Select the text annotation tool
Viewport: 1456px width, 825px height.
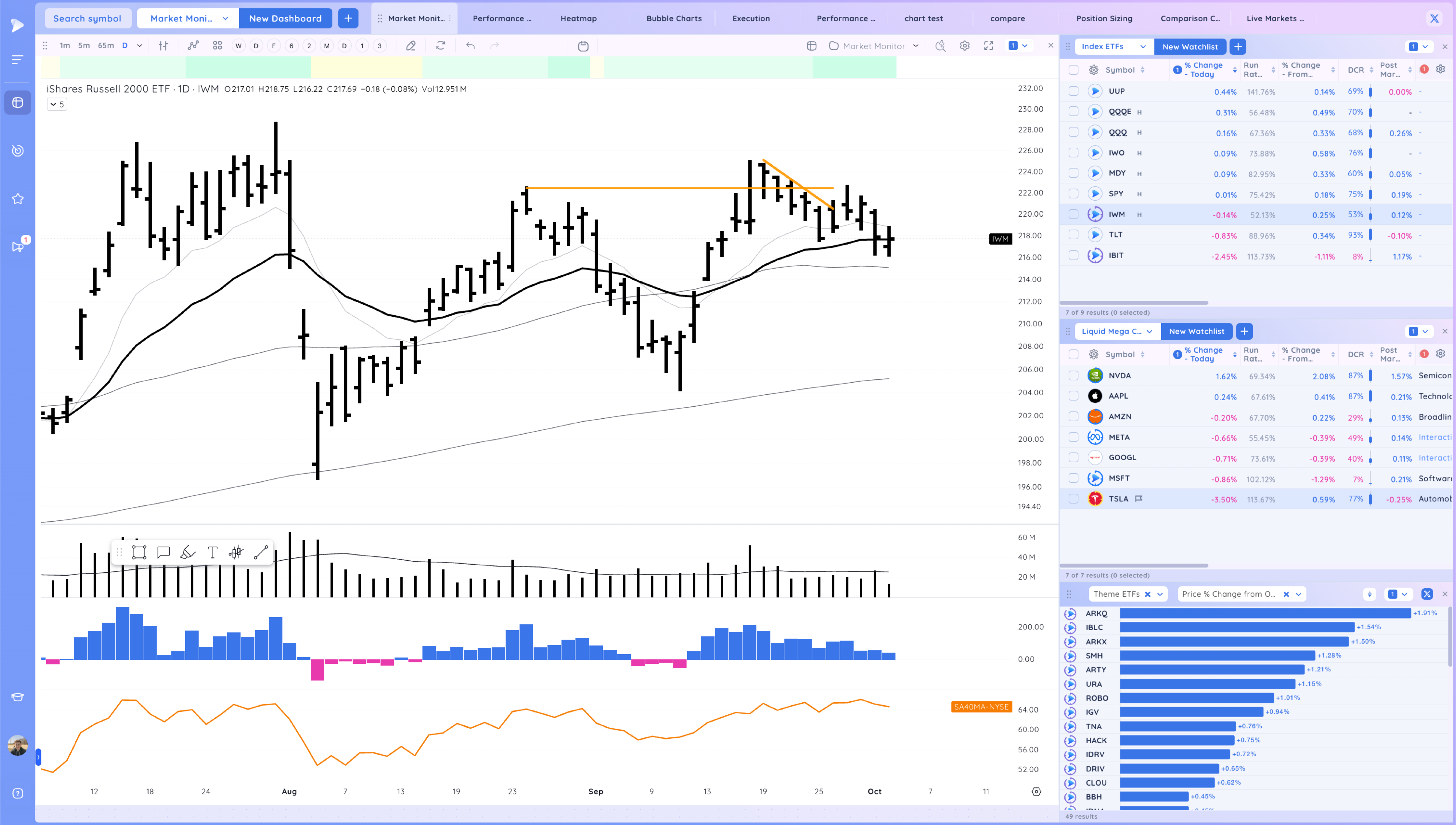pos(212,552)
